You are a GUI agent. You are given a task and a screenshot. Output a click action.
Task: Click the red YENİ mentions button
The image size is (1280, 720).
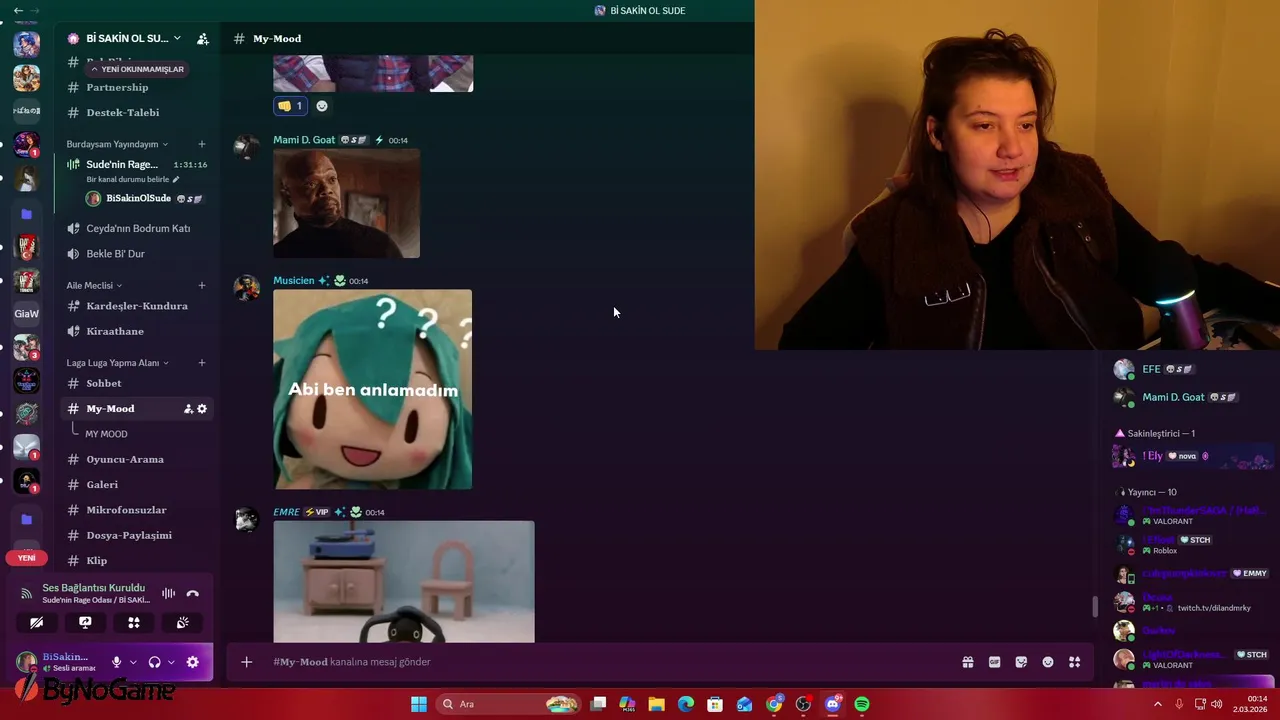tap(27, 558)
